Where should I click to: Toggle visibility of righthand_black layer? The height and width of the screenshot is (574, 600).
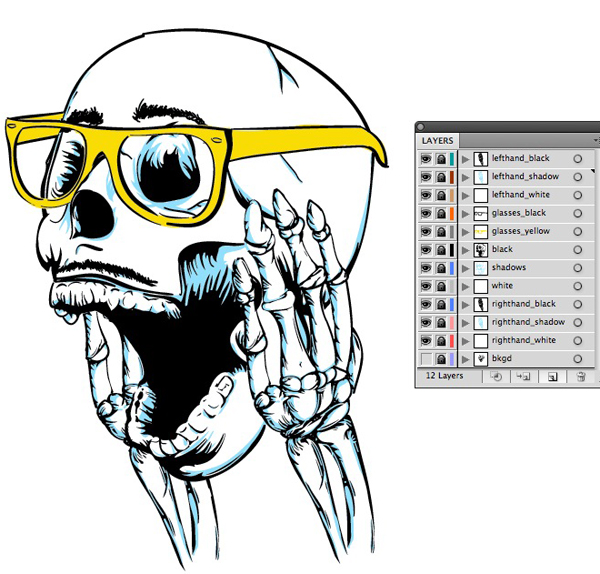pos(426,304)
